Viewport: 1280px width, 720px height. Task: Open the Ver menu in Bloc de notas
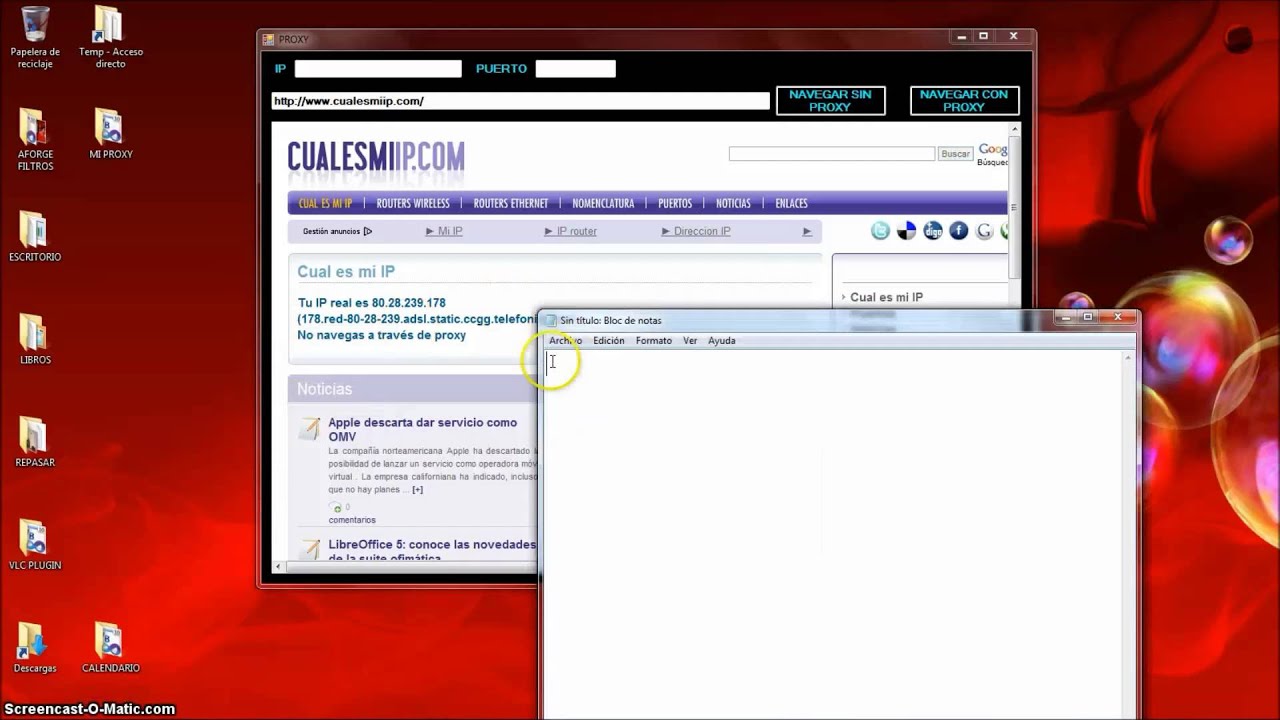click(x=690, y=341)
